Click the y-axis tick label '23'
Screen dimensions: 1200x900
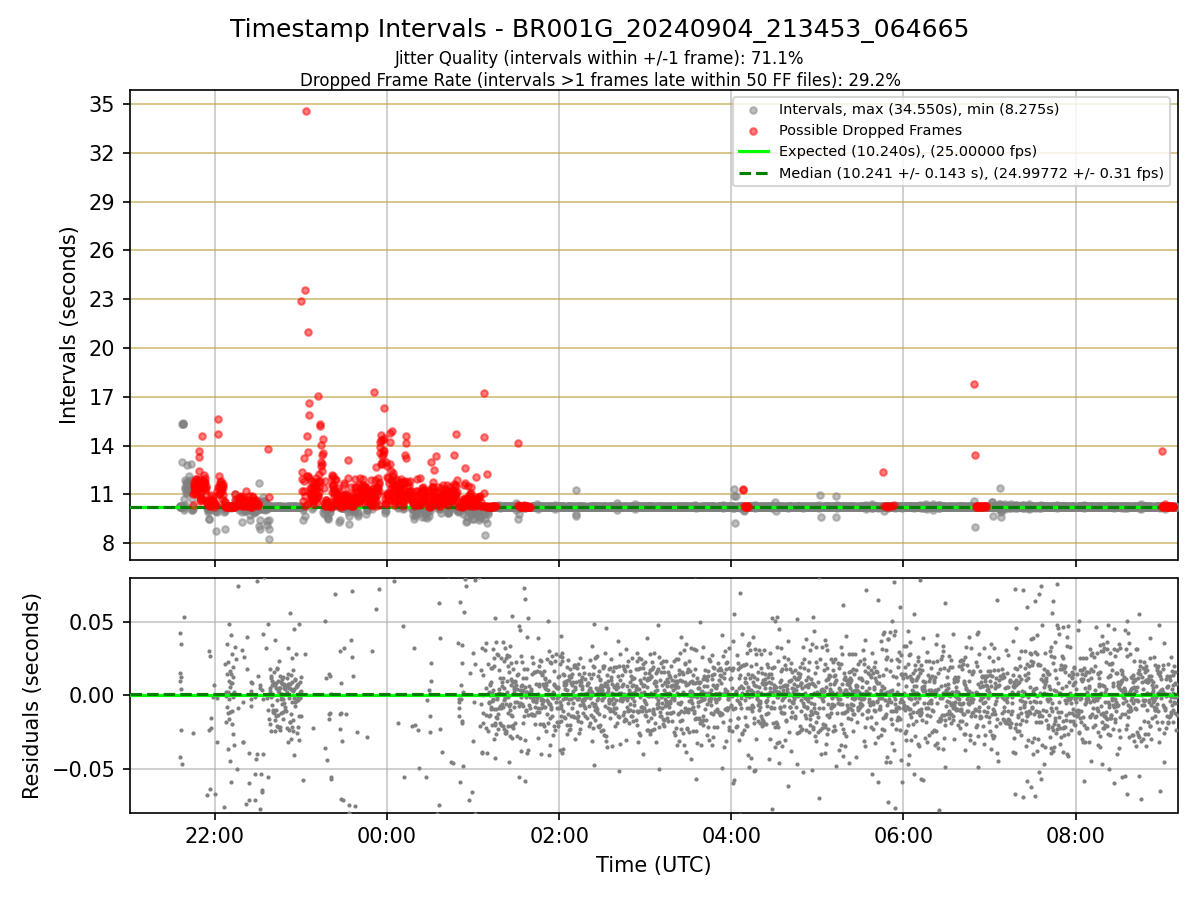pos(101,300)
